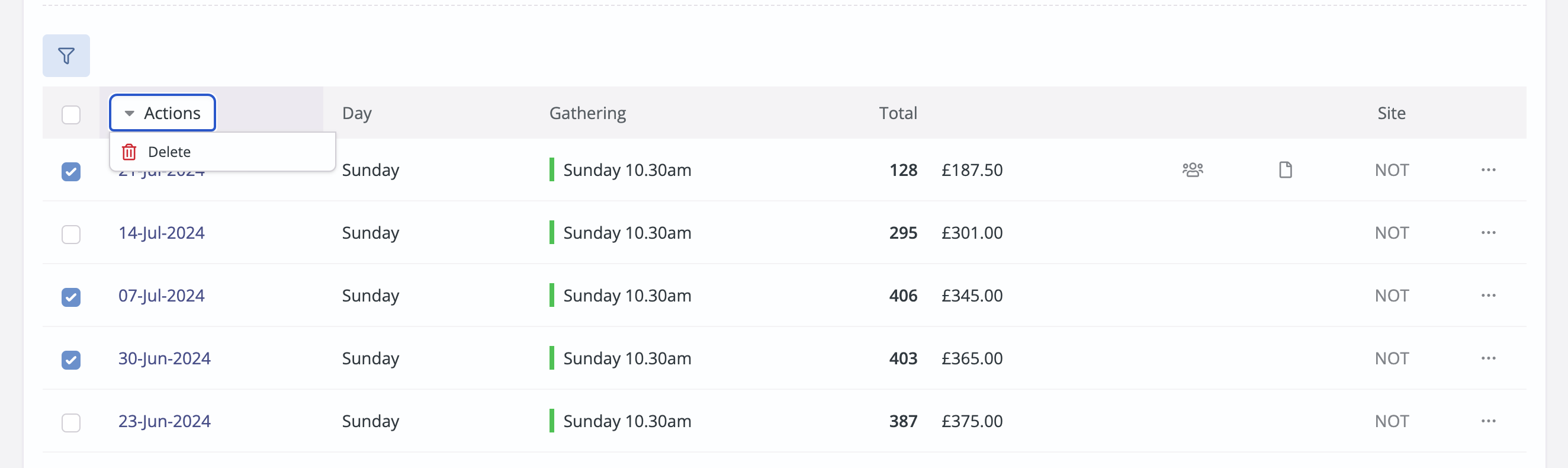Open the filter funnel icon

click(x=66, y=56)
